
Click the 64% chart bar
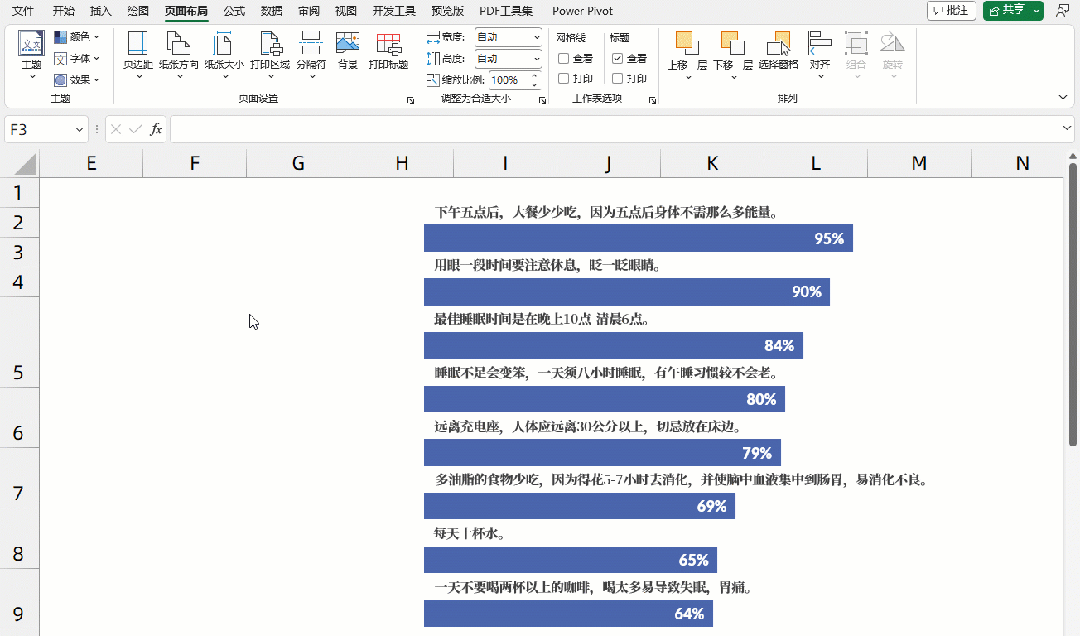click(568, 613)
